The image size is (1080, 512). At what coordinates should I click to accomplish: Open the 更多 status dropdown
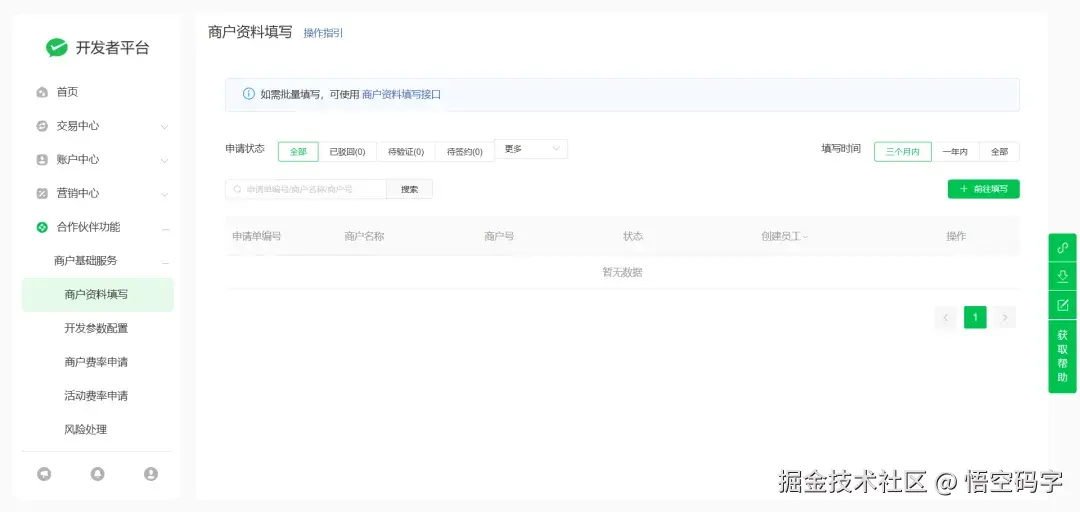[531, 149]
